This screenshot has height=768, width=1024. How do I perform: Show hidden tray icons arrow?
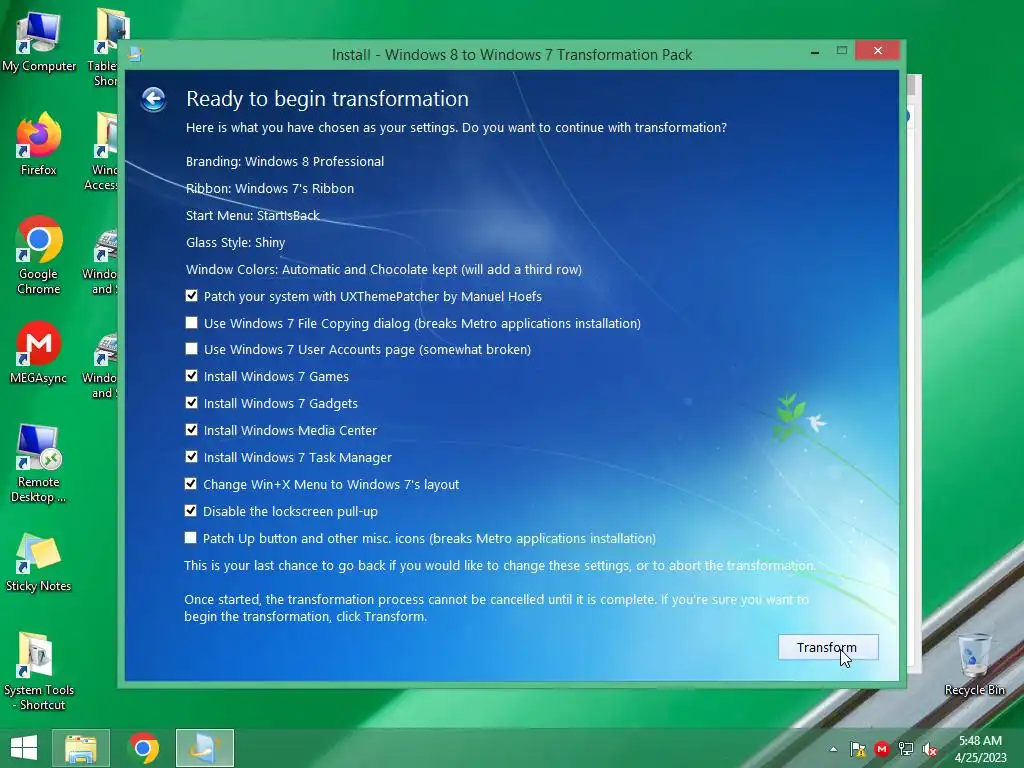(x=833, y=749)
